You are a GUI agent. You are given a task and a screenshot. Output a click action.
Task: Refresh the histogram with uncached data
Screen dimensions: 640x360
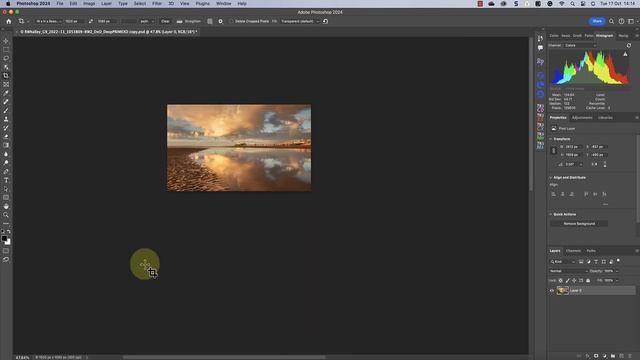629,45
